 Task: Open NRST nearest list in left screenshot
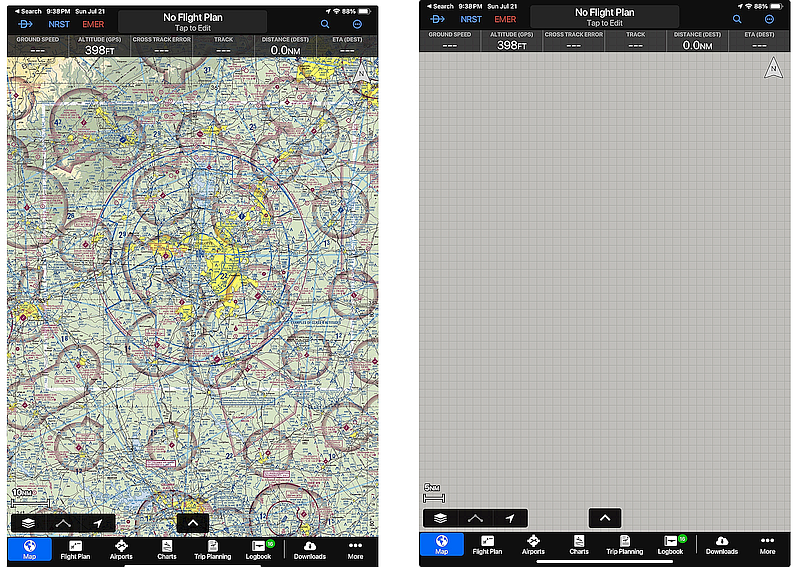coord(59,24)
